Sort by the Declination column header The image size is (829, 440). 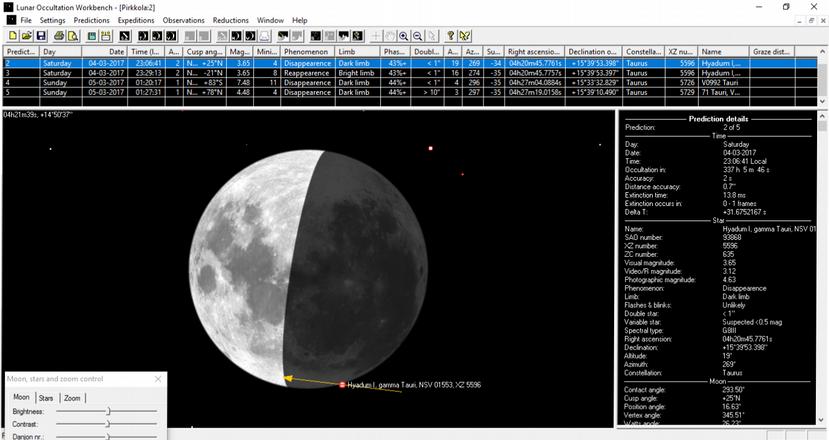[594, 51]
